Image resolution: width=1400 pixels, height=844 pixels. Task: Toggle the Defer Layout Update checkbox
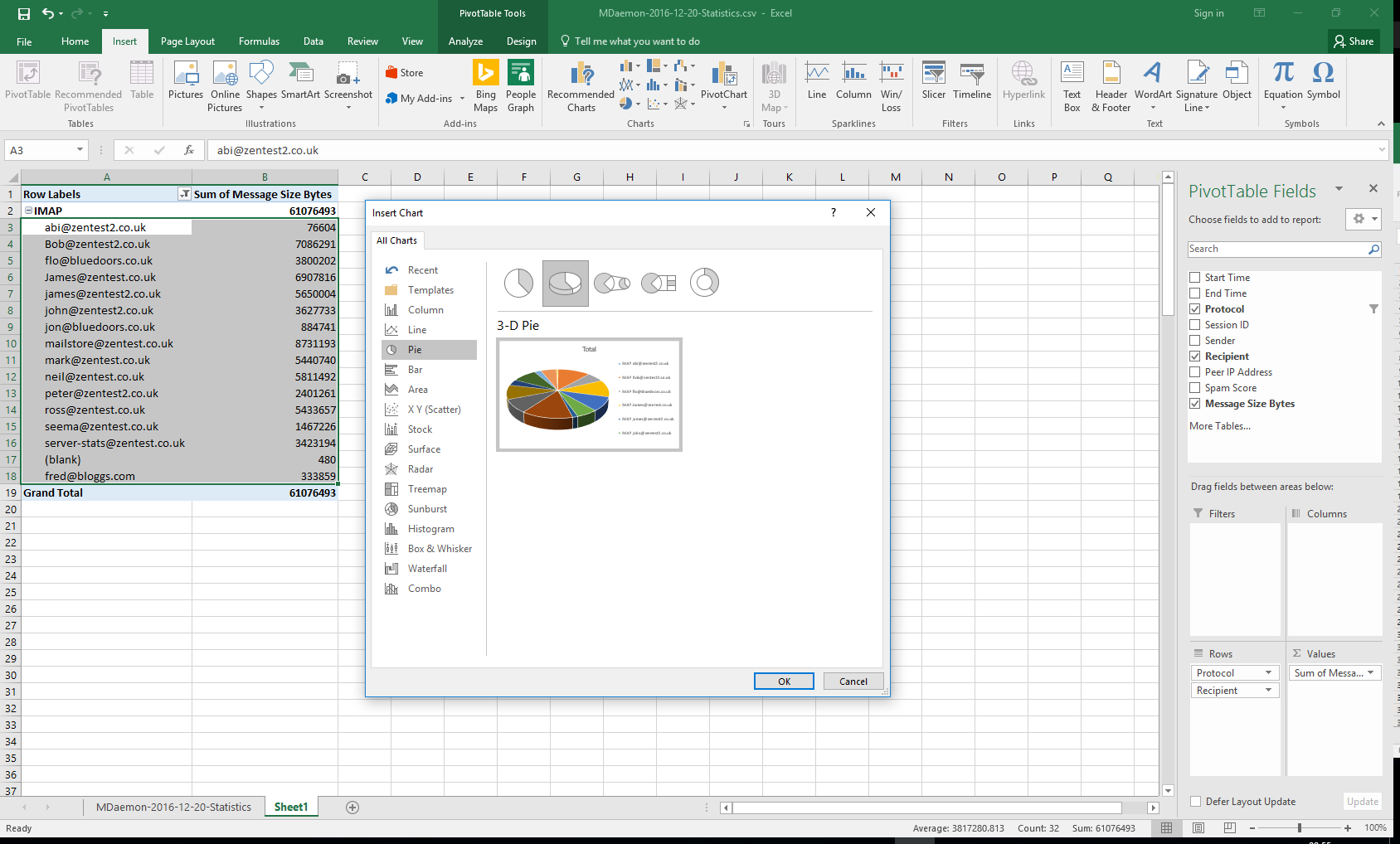click(1196, 802)
